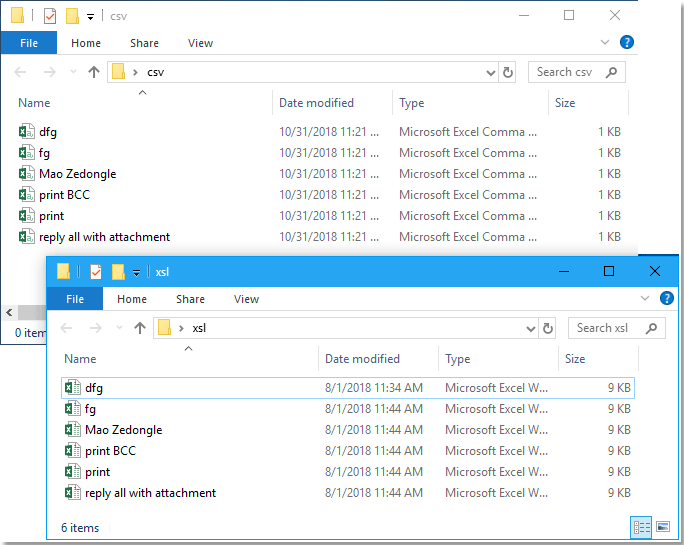Screen dimensions: 684x545
Task: Sort by Date modified column in xsl window
Action: tap(362, 359)
